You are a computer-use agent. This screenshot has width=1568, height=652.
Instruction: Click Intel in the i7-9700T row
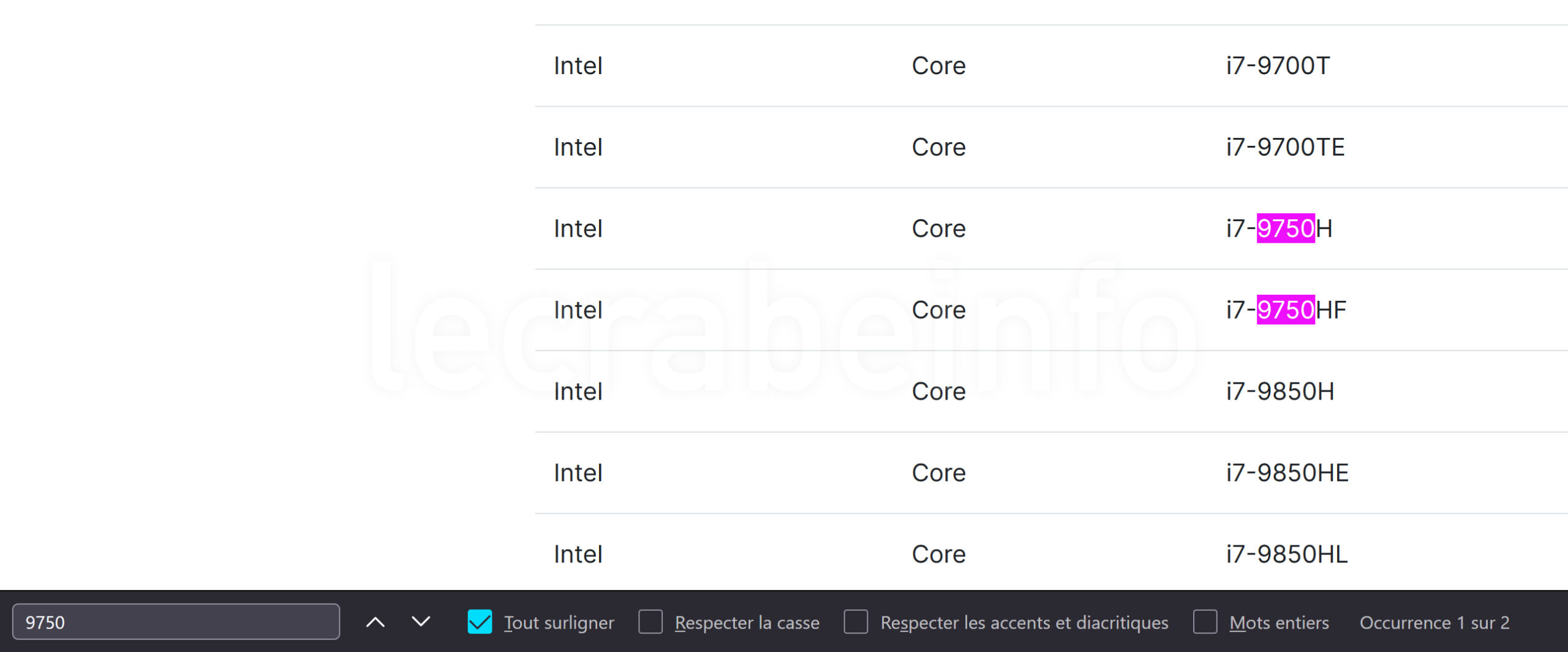point(578,66)
